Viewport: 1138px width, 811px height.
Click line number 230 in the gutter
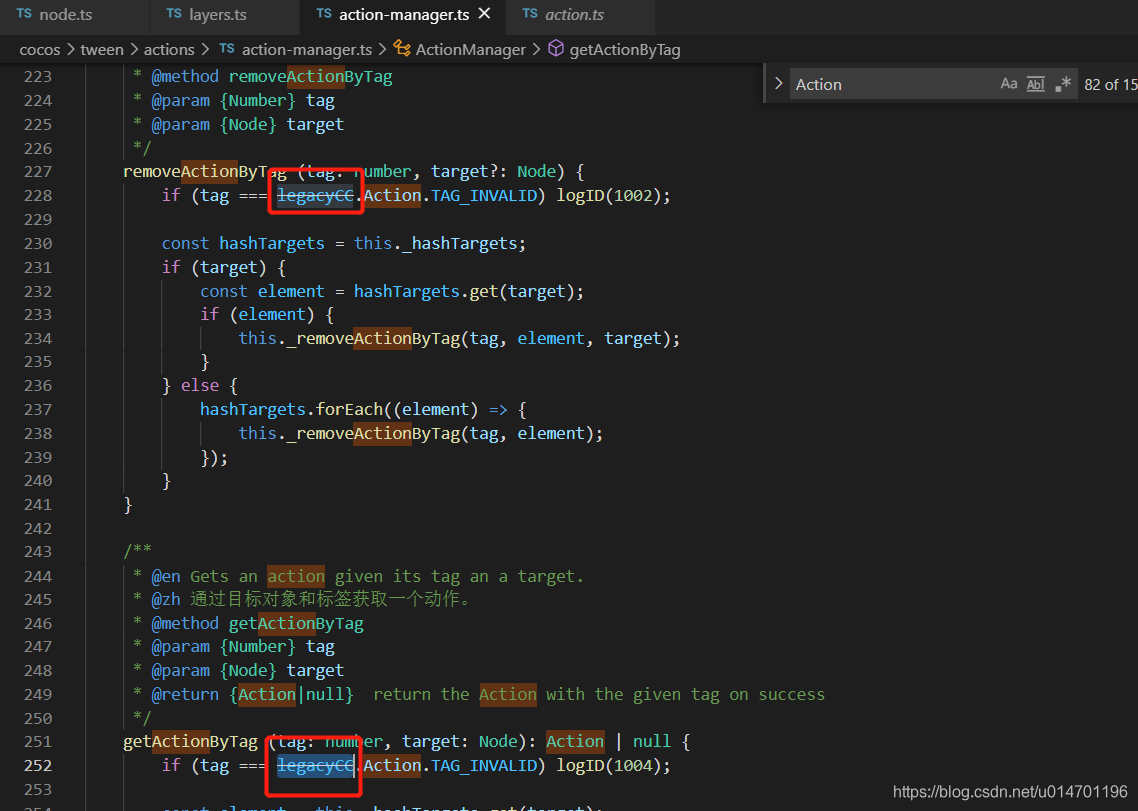38,243
